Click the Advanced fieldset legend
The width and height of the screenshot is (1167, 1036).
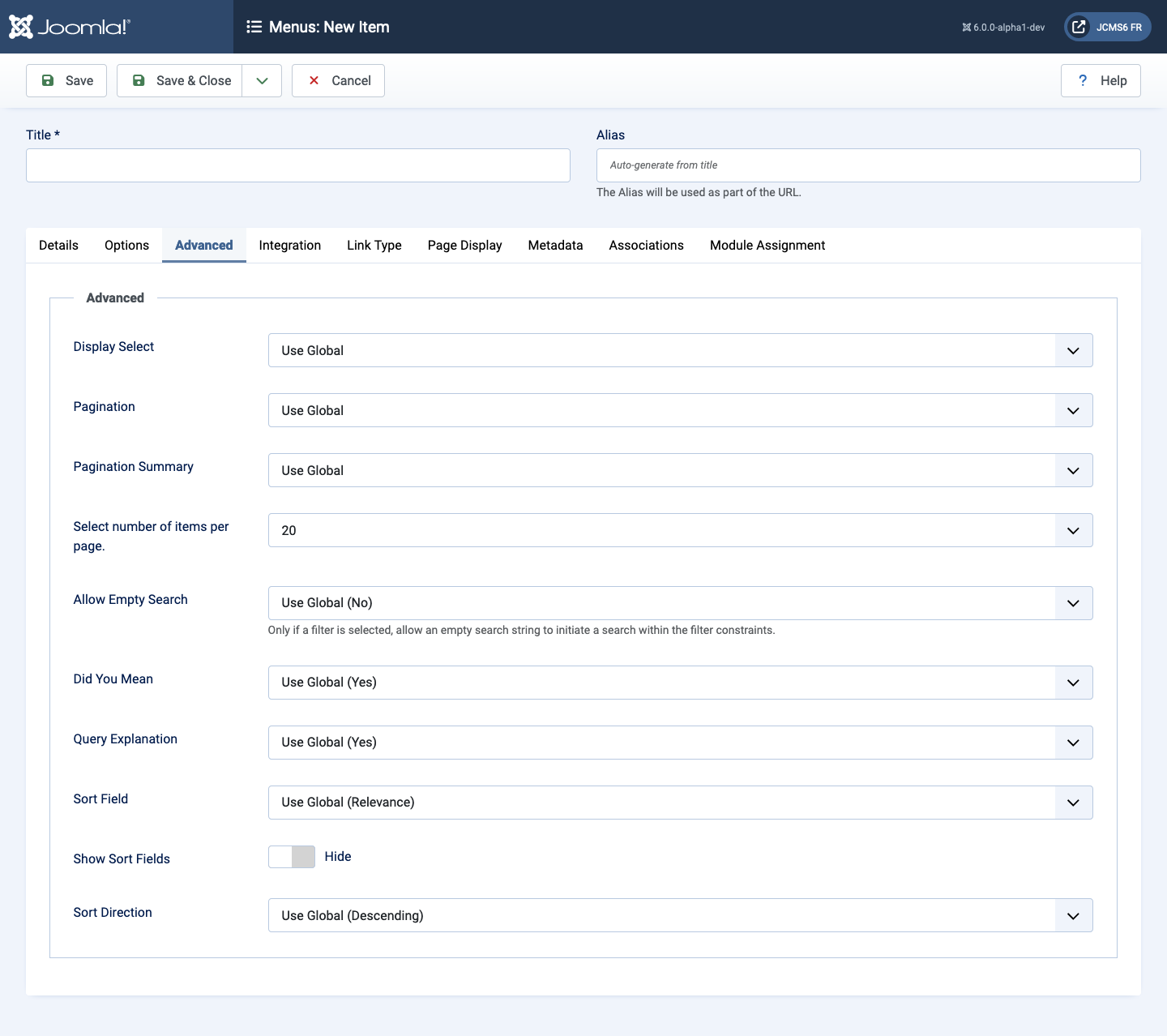click(x=115, y=298)
